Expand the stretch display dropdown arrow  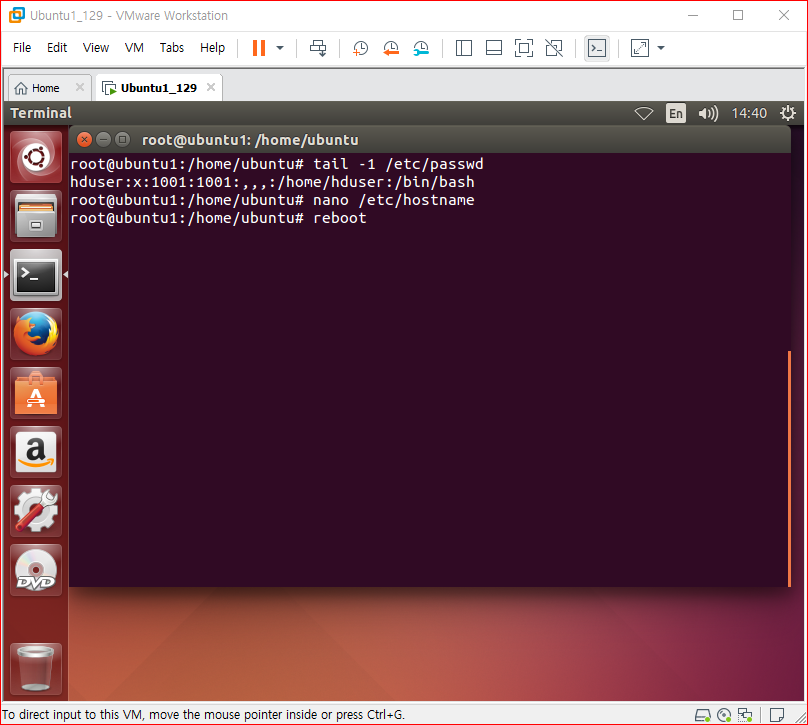661,48
